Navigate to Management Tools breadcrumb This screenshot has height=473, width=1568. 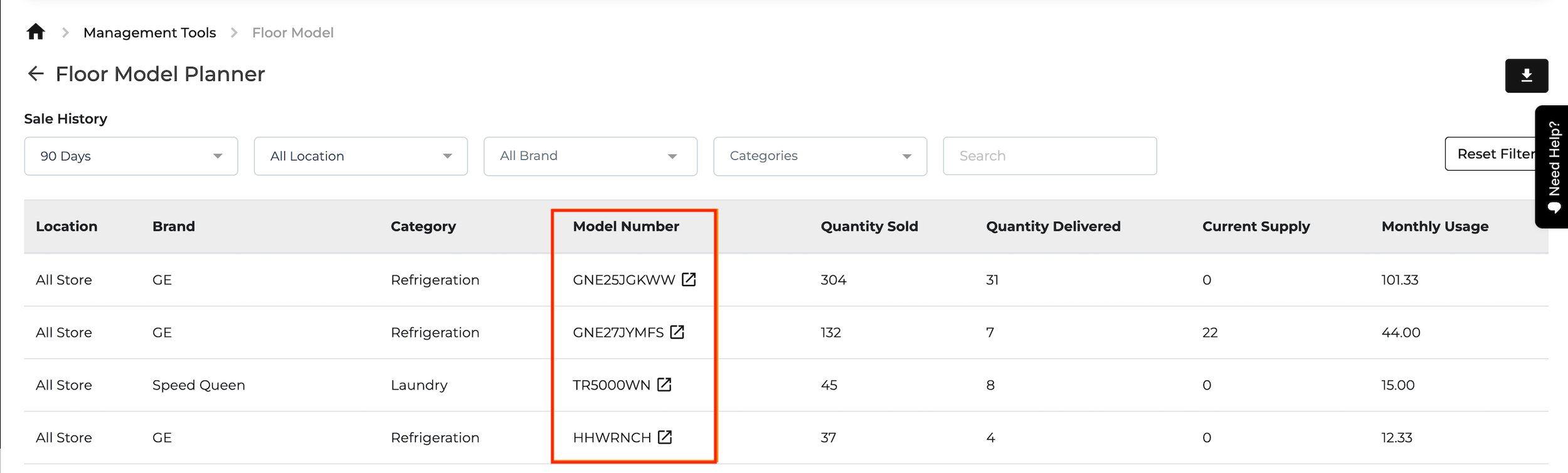tap(149, 33)
